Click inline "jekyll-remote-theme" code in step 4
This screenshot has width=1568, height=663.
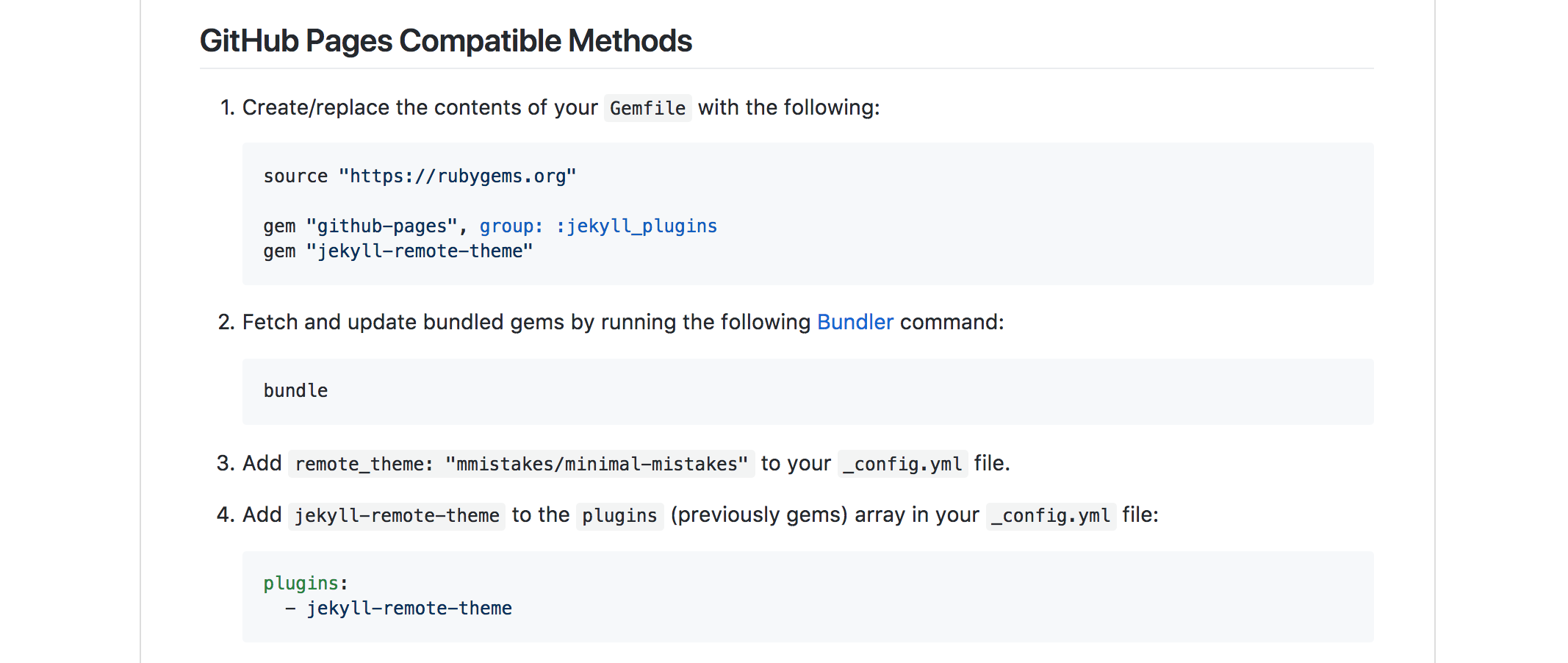[x=396, y=515]
